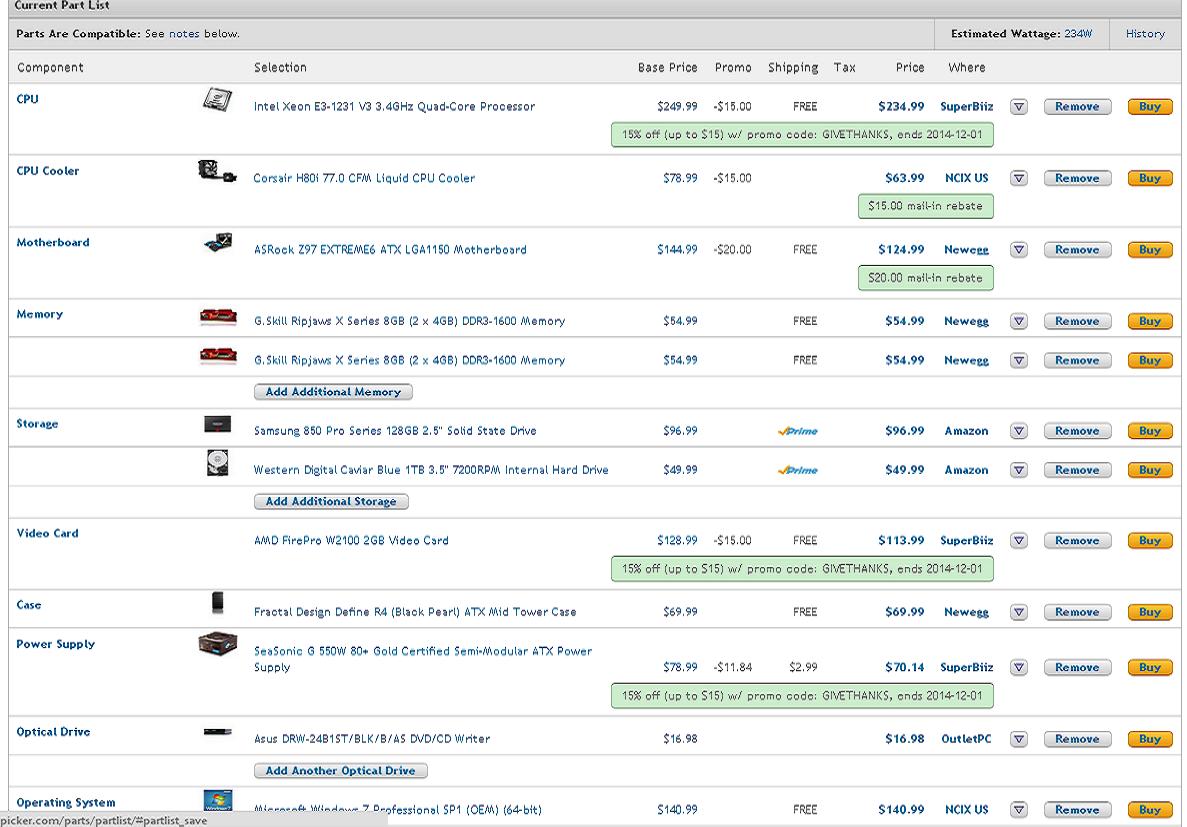Remove the Corsair H80i CPU cooler
1187x827 pixels.
[1077, 179]
